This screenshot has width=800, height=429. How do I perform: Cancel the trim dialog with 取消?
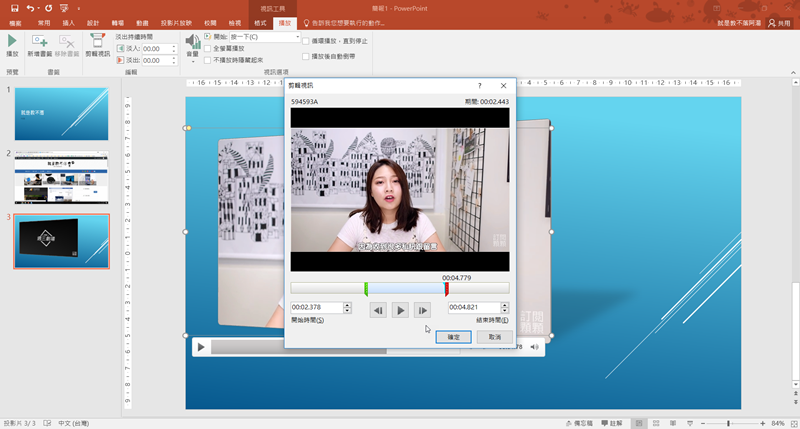494,337
